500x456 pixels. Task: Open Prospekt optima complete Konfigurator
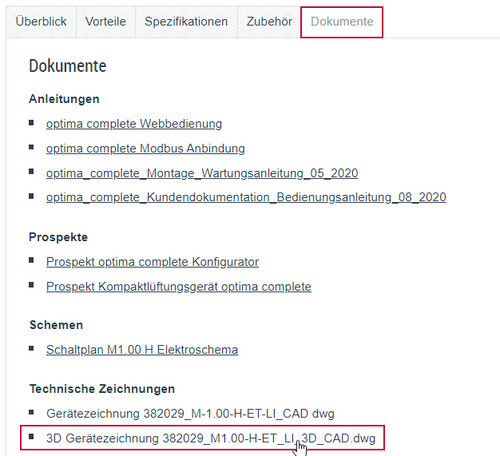(x=152, y=262)
